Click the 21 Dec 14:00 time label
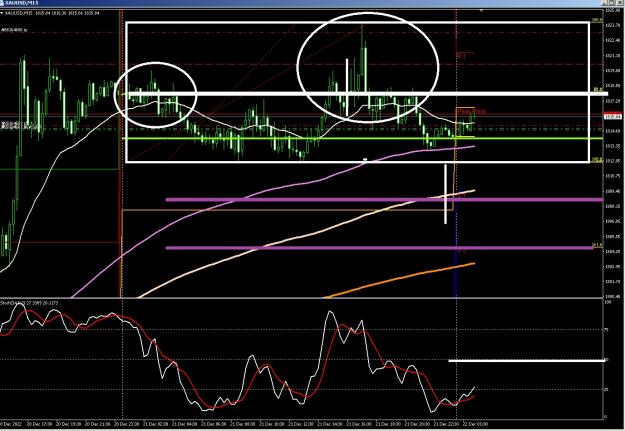The height and width of the screenshot is (431, 625). pyautogui.click(x=330, y=424)
